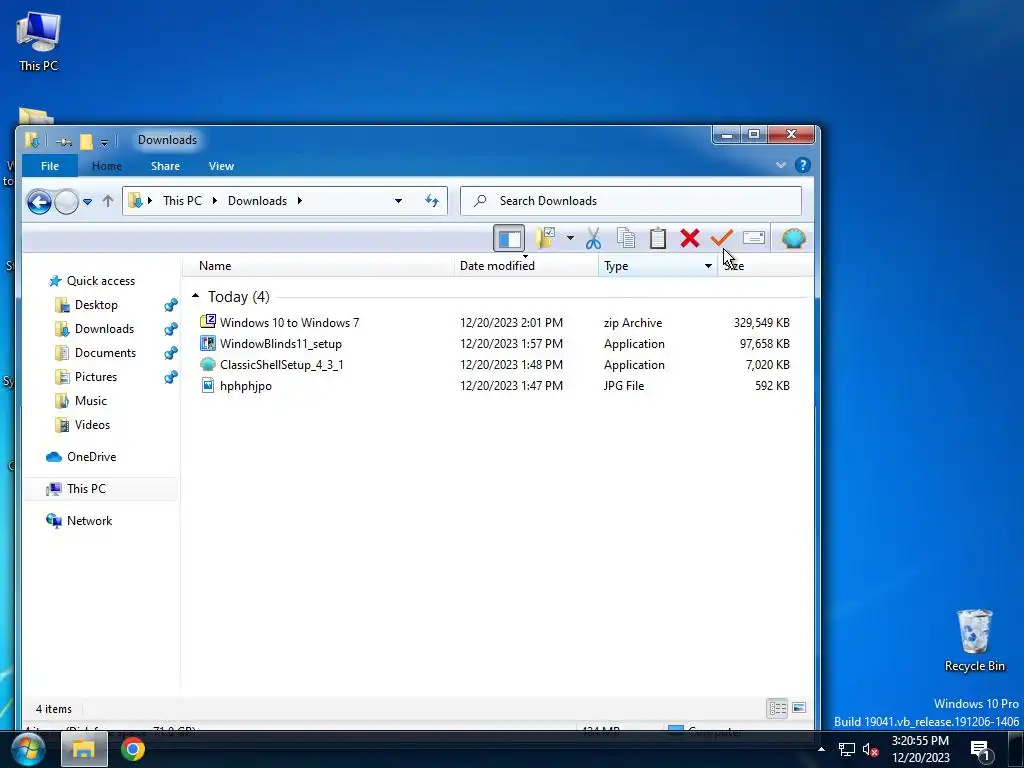Select Windows 10 to Windows 7 zip file
Viewport: 1024px width, 768px height.
495,323
